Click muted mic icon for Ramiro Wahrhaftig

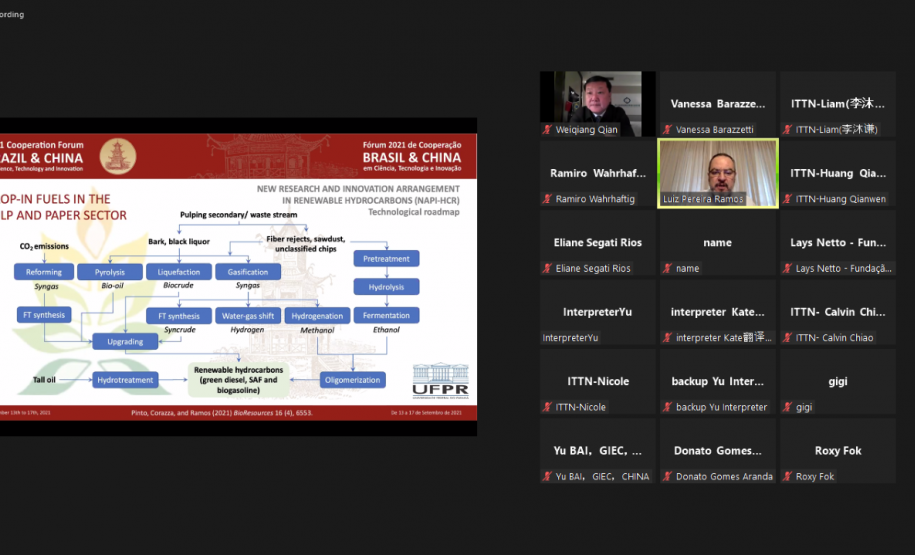pyautogui.click(x=547, y=199)
